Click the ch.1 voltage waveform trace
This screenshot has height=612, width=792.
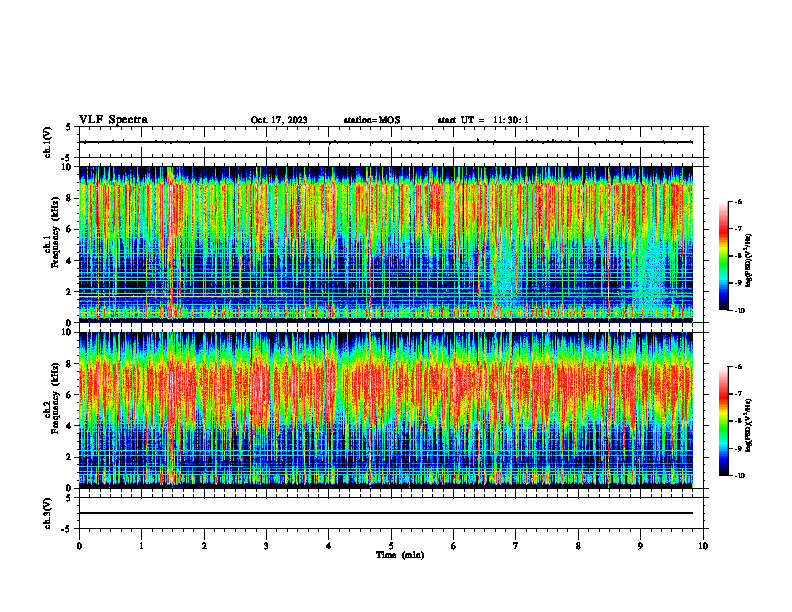click(386, 142)
